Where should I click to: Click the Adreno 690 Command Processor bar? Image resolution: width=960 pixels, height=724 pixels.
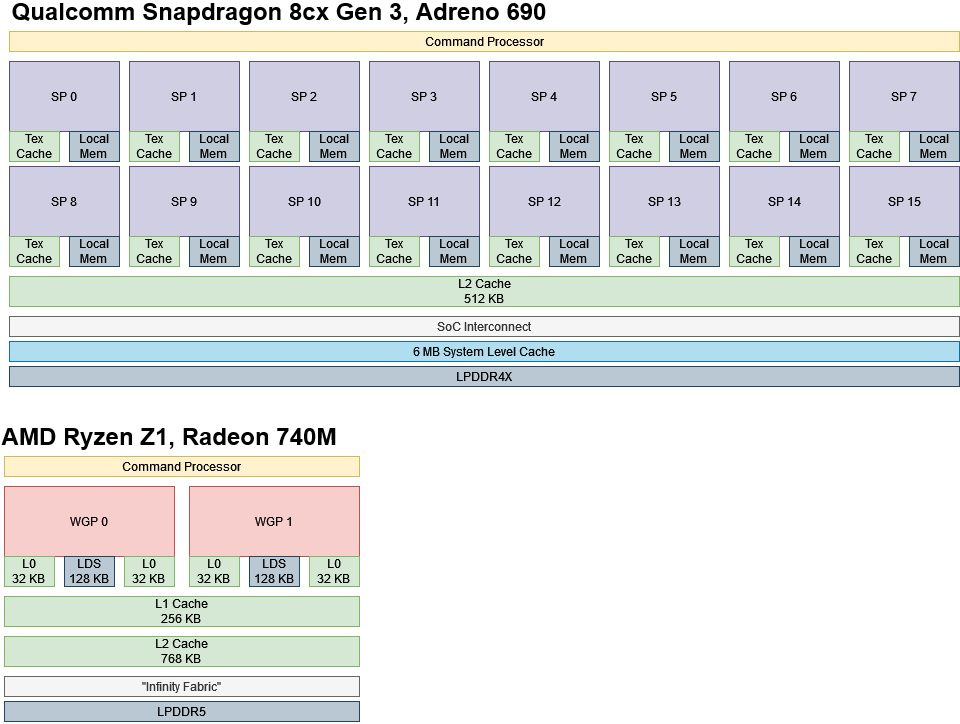[484, 42]
